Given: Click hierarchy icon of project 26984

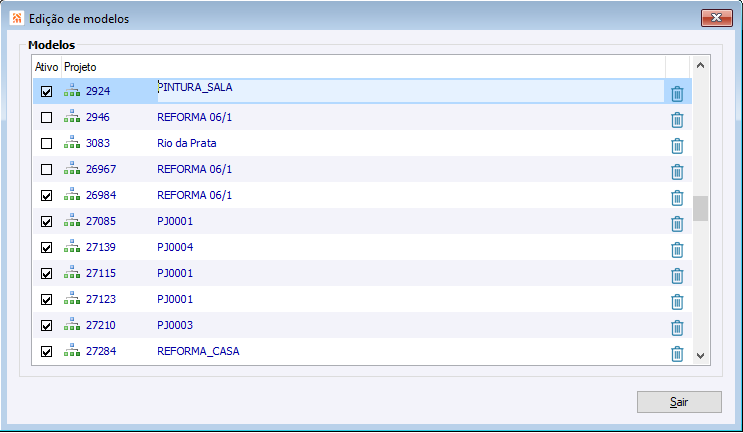Looking at the screenshot, I should point(72,194).
